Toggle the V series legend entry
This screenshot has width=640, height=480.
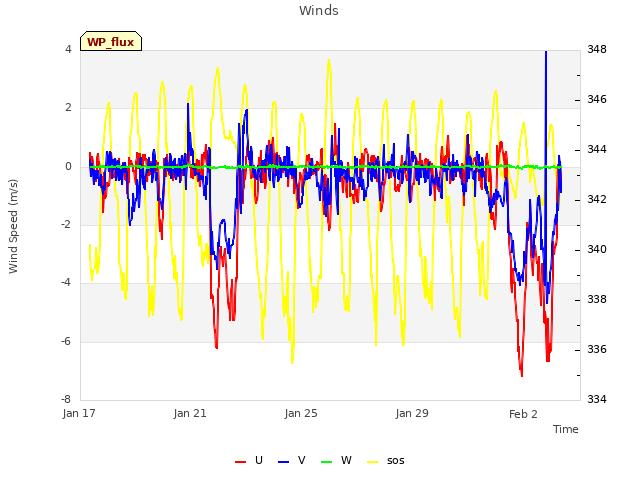291,460
